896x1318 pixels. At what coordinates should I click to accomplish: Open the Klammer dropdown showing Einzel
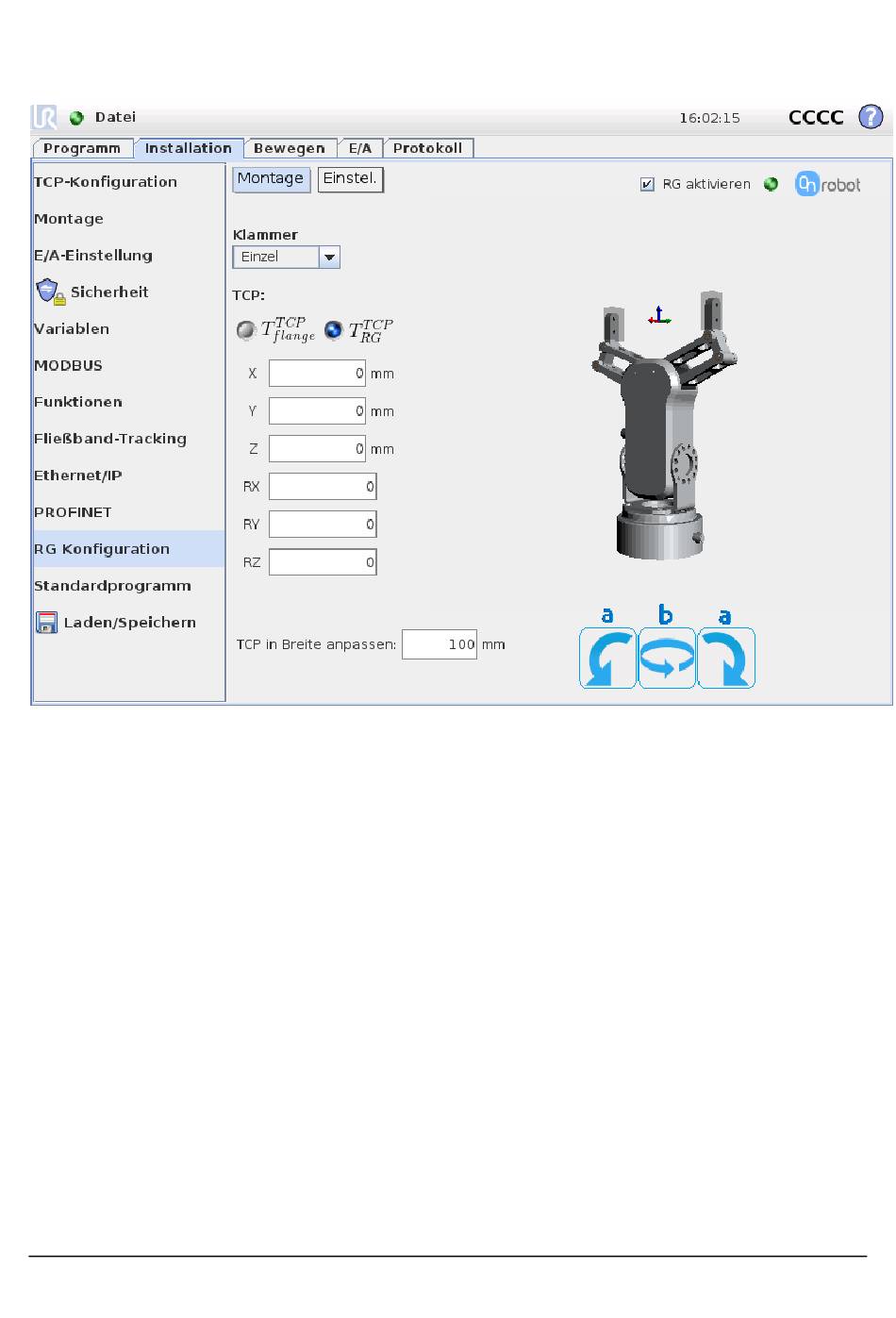click(286, 257)
